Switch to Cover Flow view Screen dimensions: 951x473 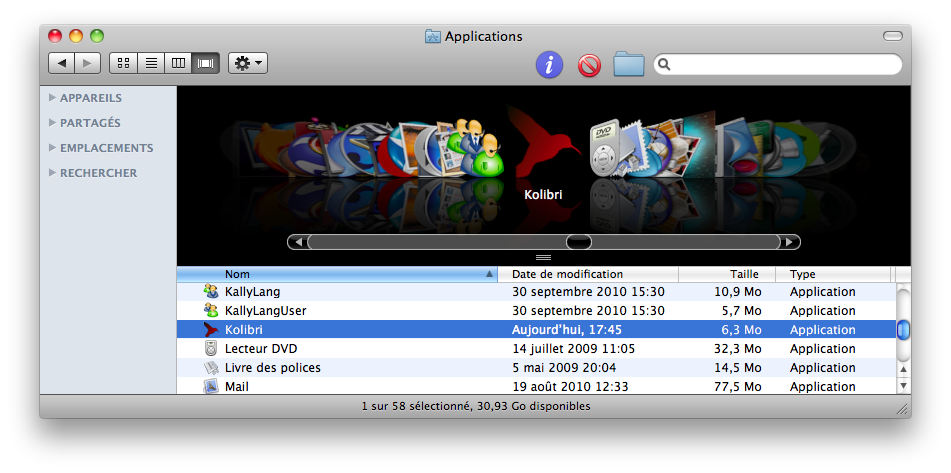point(206,63)
